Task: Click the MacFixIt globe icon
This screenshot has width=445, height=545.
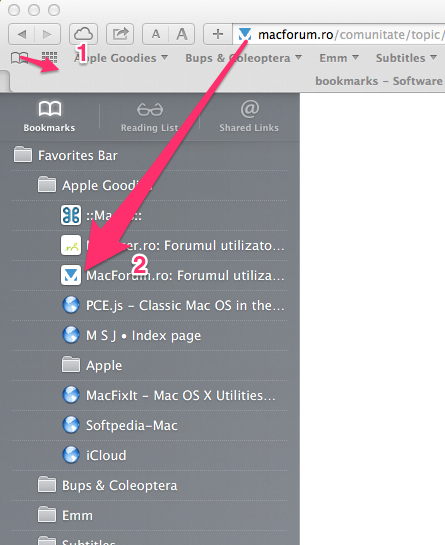Action: (71, 395)
